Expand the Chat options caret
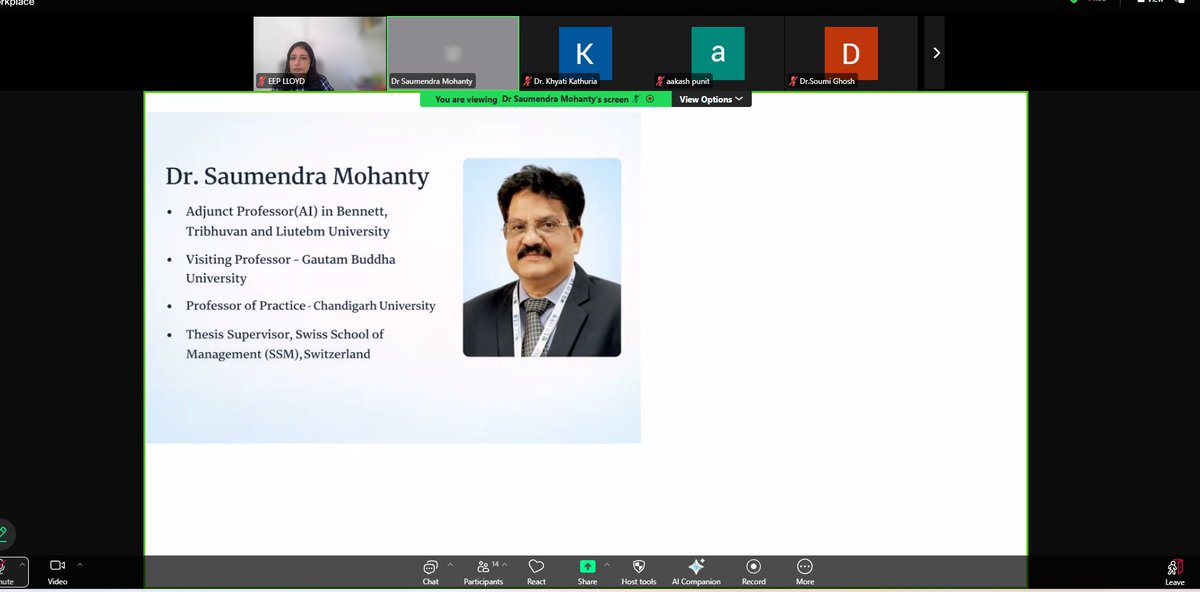Viewport: 1200px width, 592px height. (x=450, y=565)
